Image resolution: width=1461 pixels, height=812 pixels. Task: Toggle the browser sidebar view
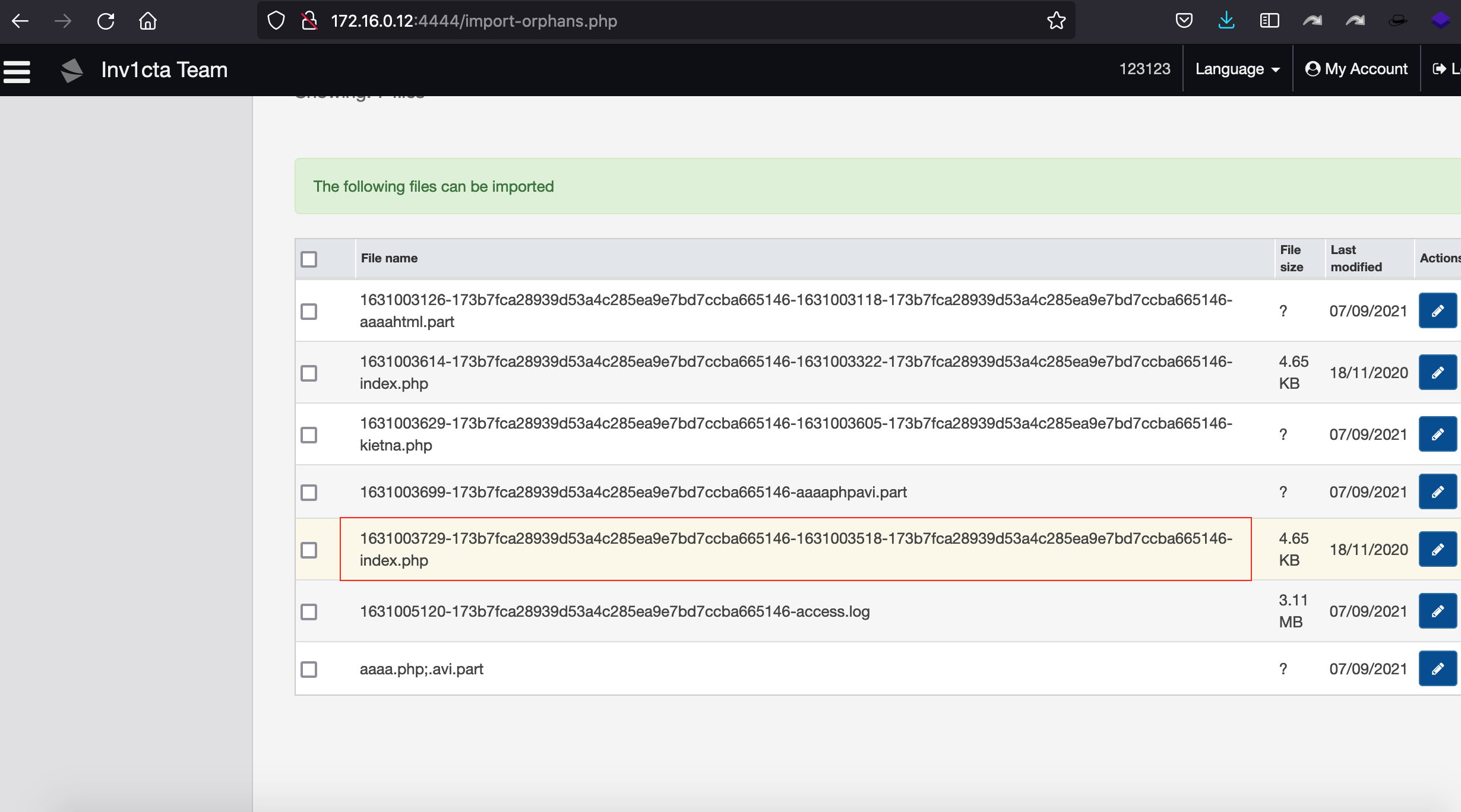point(1269,21)
